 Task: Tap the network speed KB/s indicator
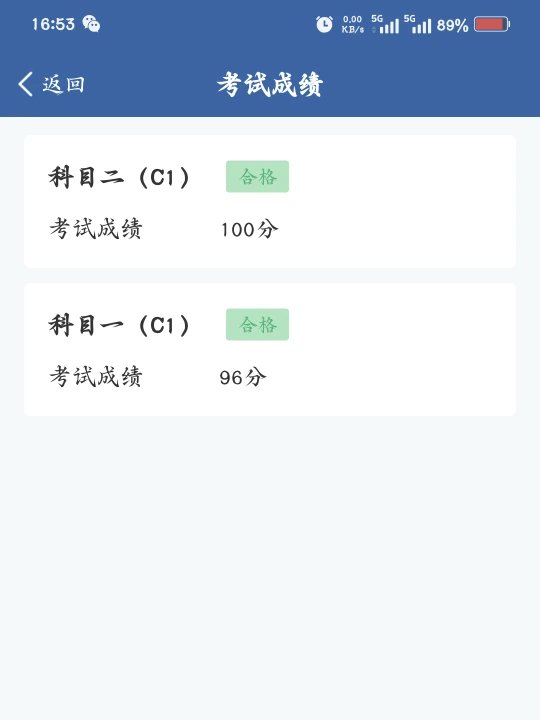(x=353, y=24)
